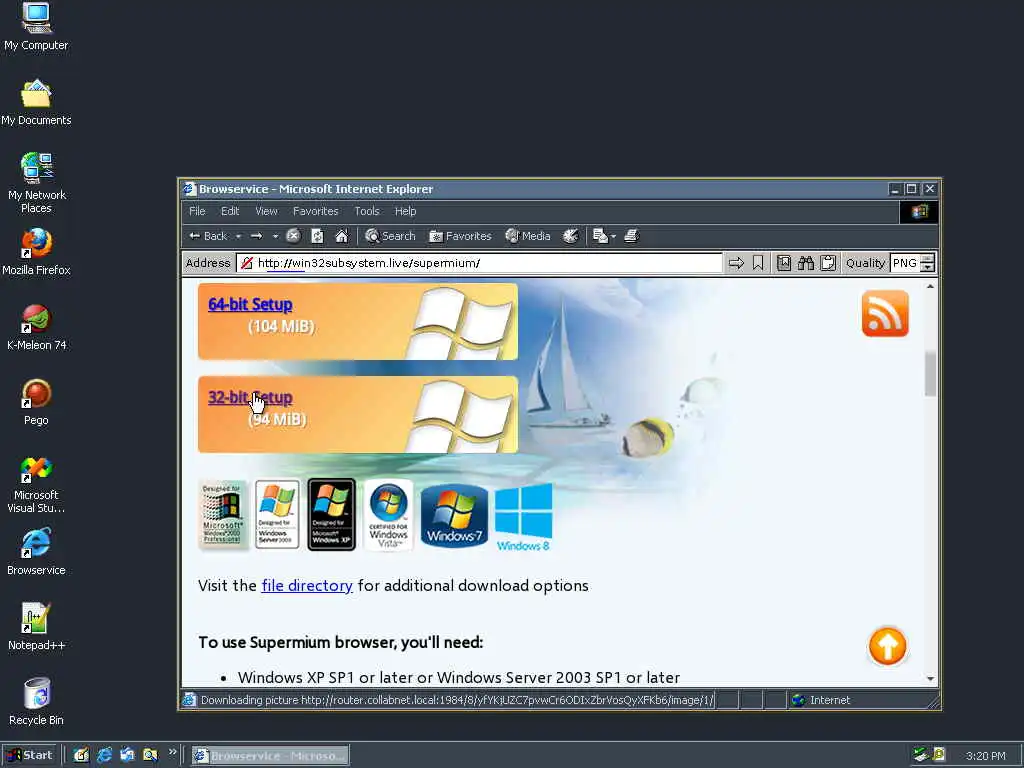Select the K-Meleon 74 desktop shortcut
Screen dimensions: 1024x768
[36, 327]
